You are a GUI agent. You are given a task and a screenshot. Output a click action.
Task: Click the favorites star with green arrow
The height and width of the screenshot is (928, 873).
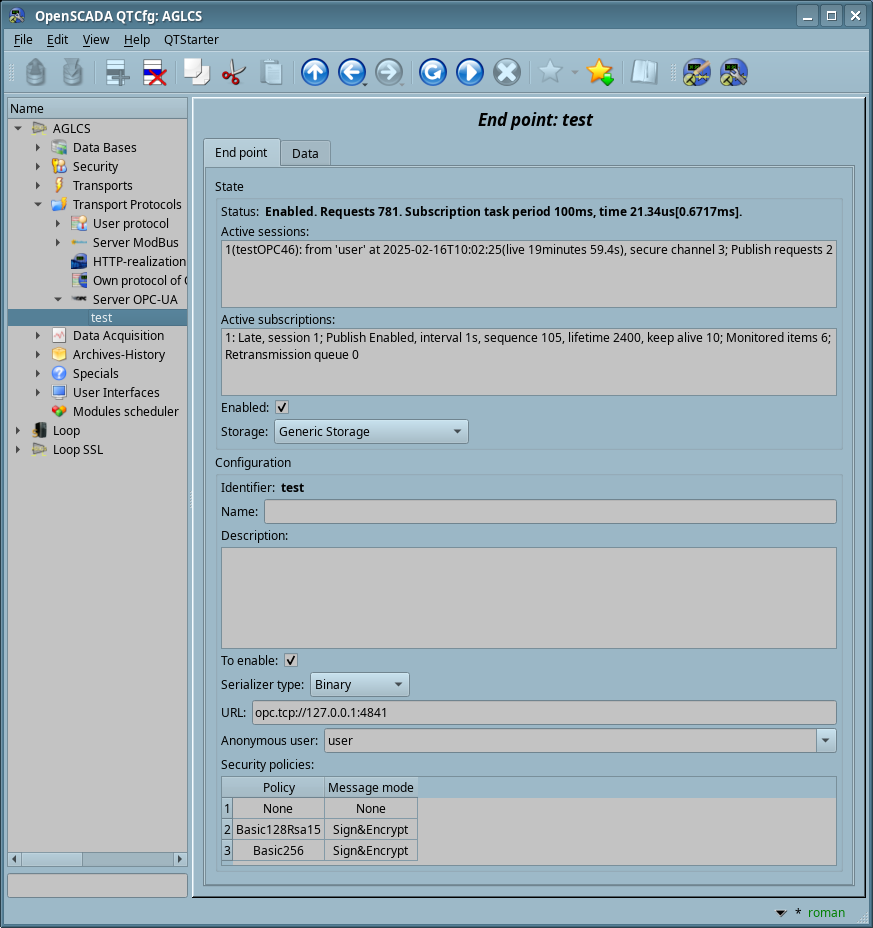(x=599, y=72)
